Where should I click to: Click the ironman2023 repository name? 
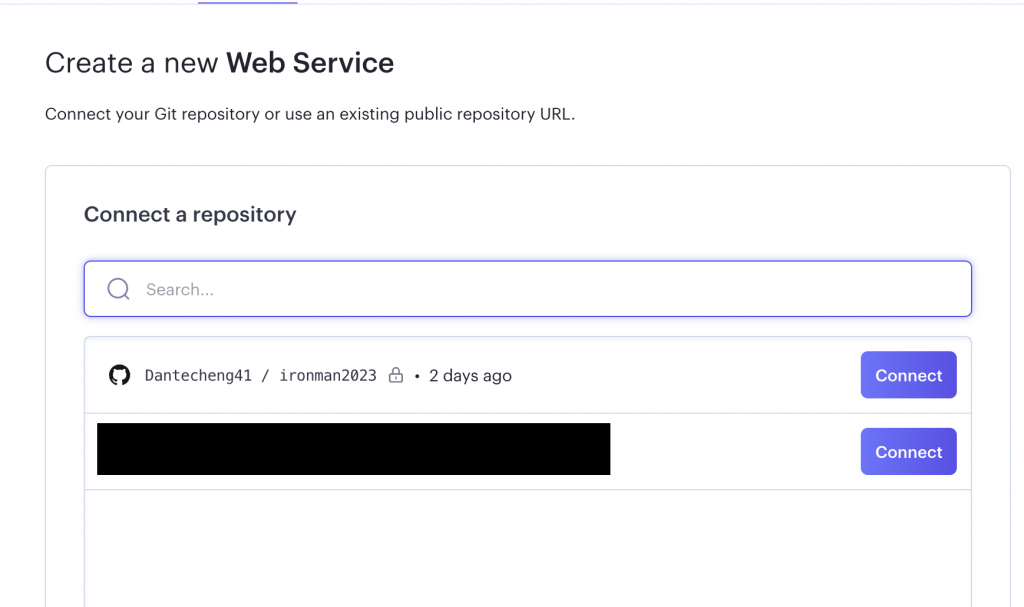coord(328,376)
